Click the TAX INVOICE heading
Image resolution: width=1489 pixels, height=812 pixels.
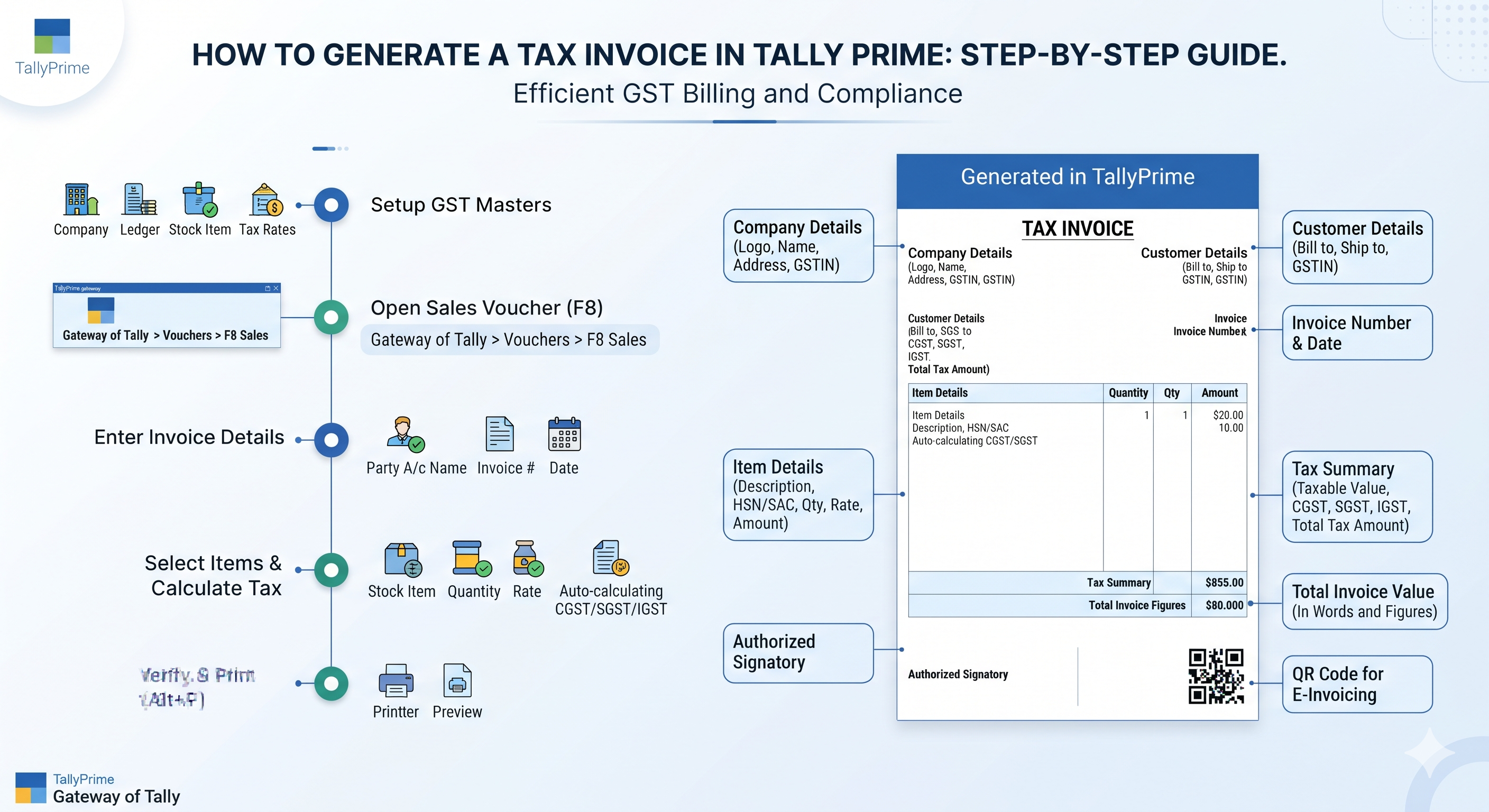click(x=1078, y=229)
